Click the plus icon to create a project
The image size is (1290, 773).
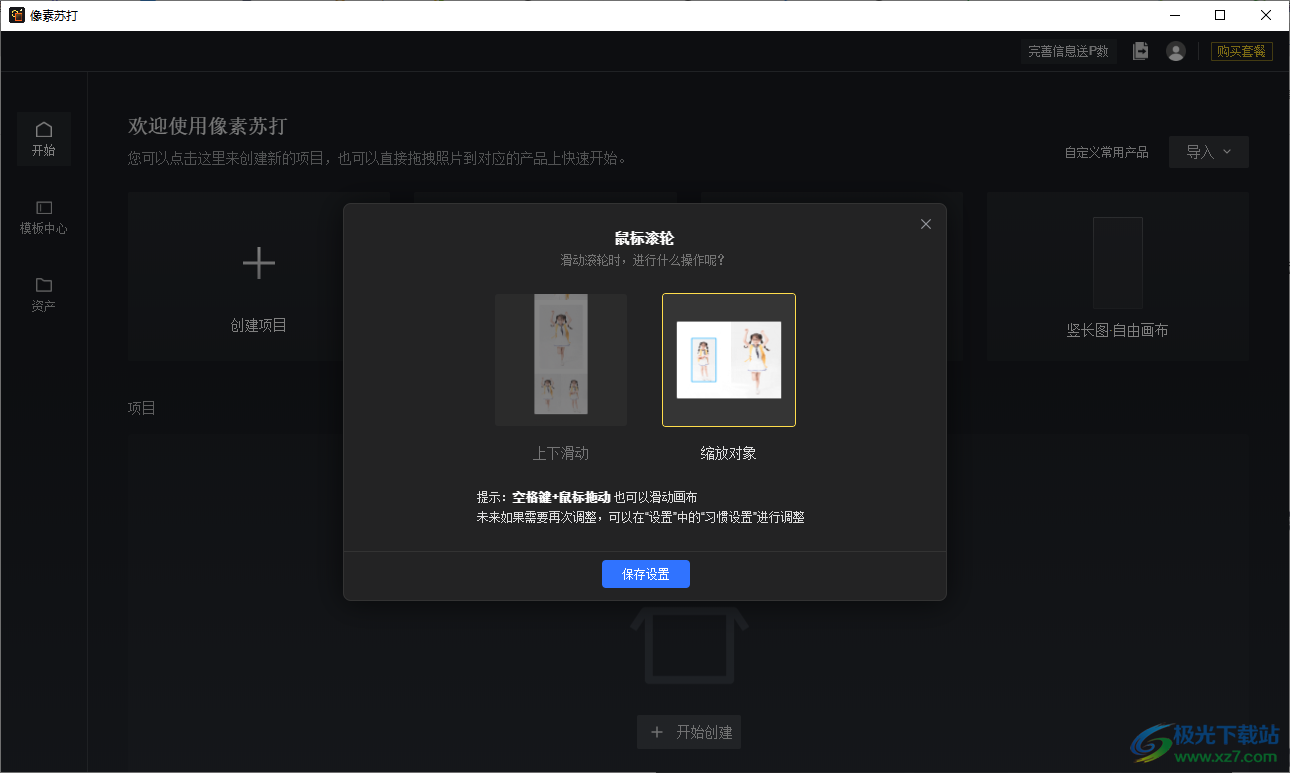[258, 263]
